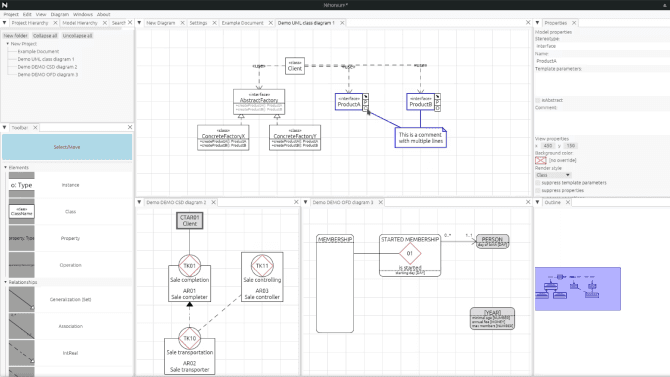Collapse the Relationships section
This screenshot has height=377, width=670.
pyautogui.click(x=6, y=282)
